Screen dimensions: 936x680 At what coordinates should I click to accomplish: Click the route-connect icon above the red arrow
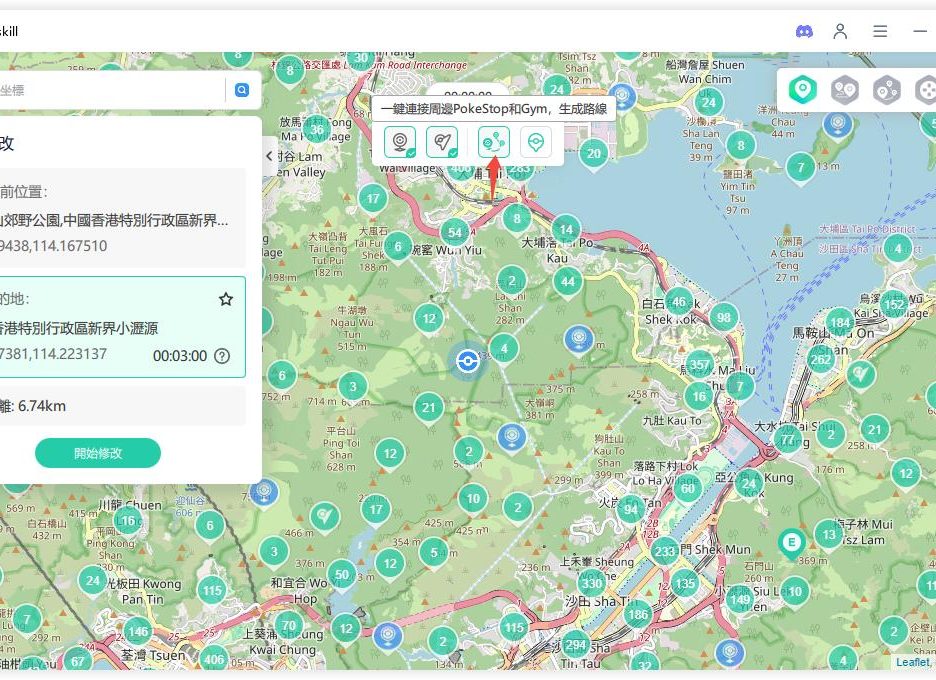coord(493,143)
